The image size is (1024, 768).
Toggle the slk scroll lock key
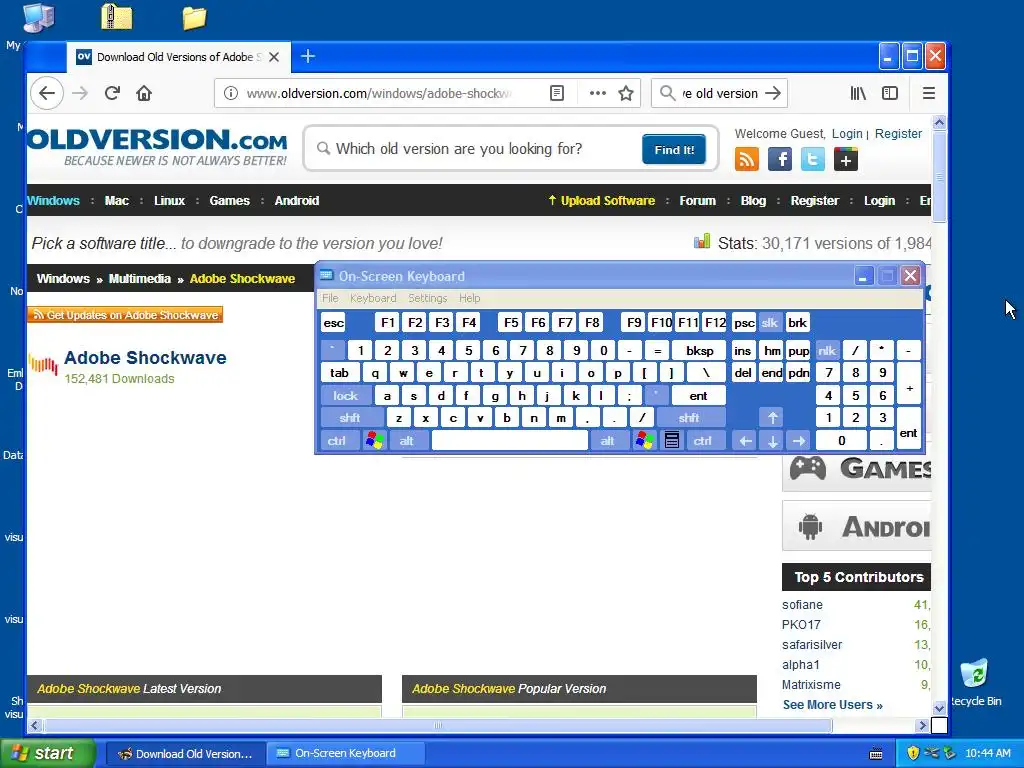click(x=770, y=323)
